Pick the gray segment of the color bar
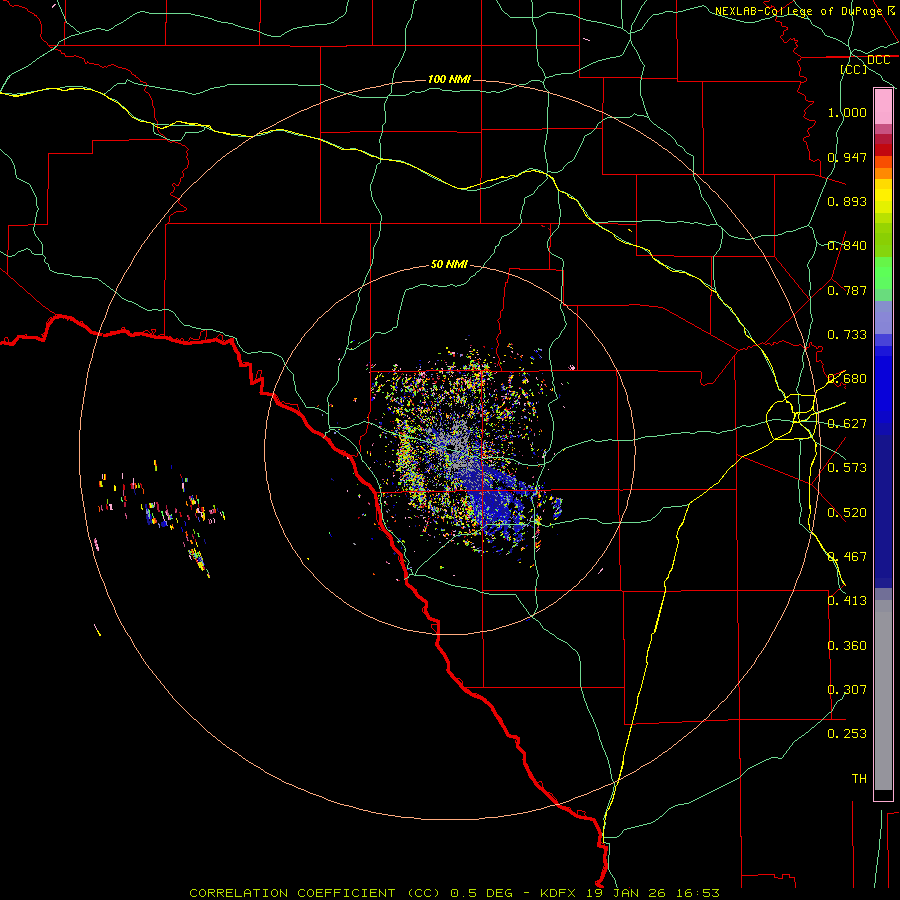Viewport: 900px width, 900px height. point(883,695)
